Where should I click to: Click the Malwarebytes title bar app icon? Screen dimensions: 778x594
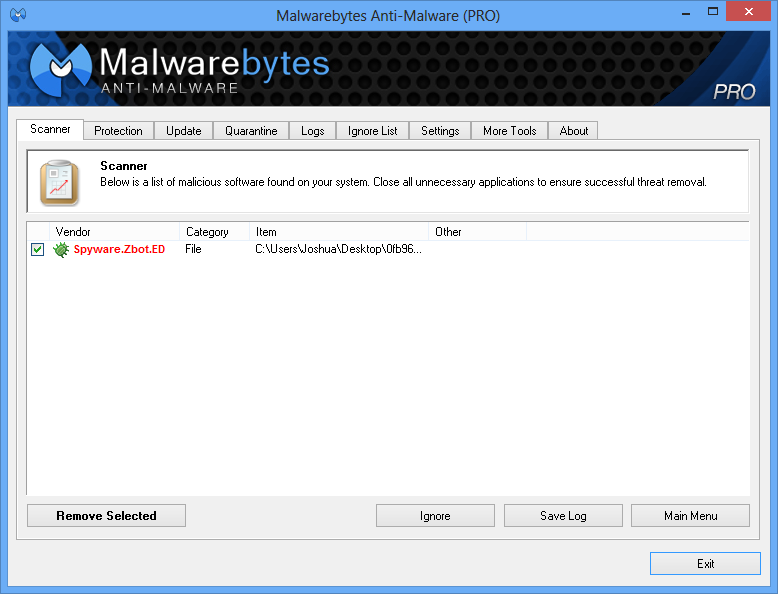17,15
